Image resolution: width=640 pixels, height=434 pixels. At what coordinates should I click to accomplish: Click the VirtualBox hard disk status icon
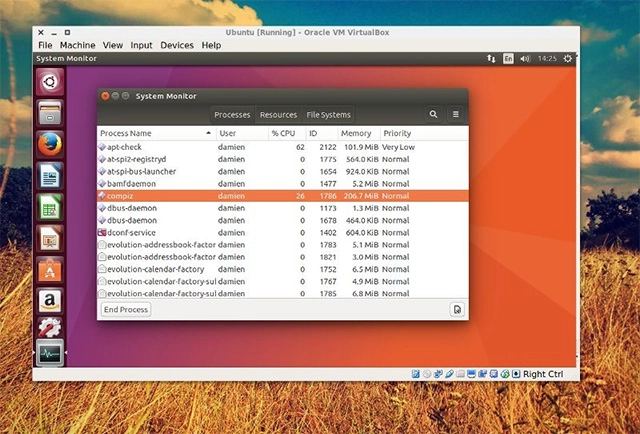click(416, 374)
